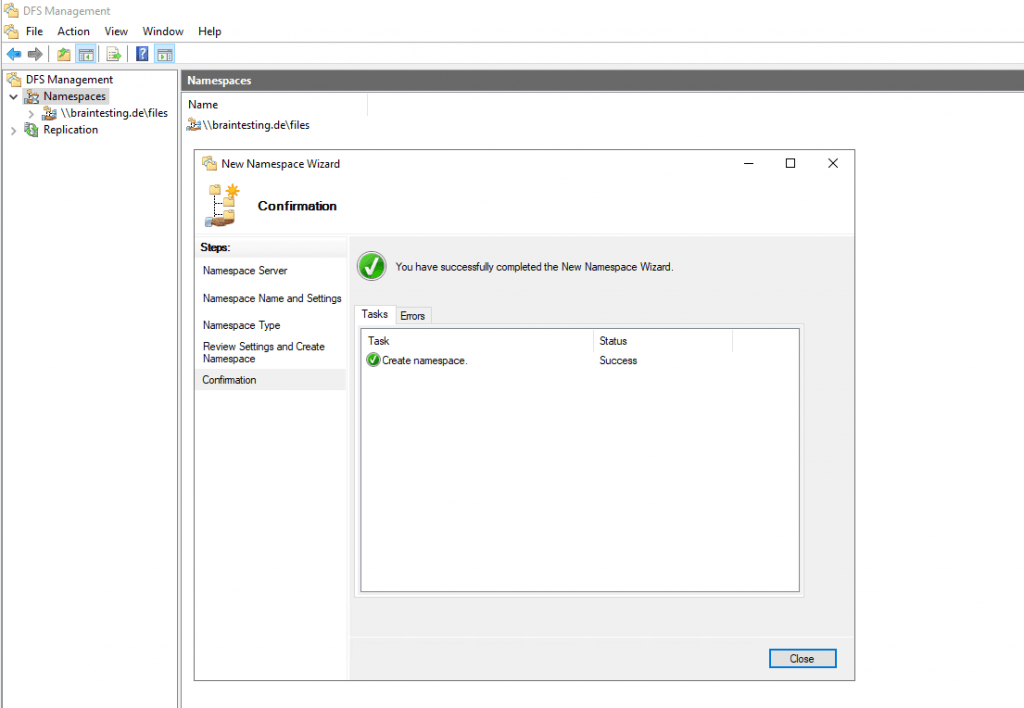Click the Success status cell
Screen dimensions: 1024x708
tap(618, 361)
